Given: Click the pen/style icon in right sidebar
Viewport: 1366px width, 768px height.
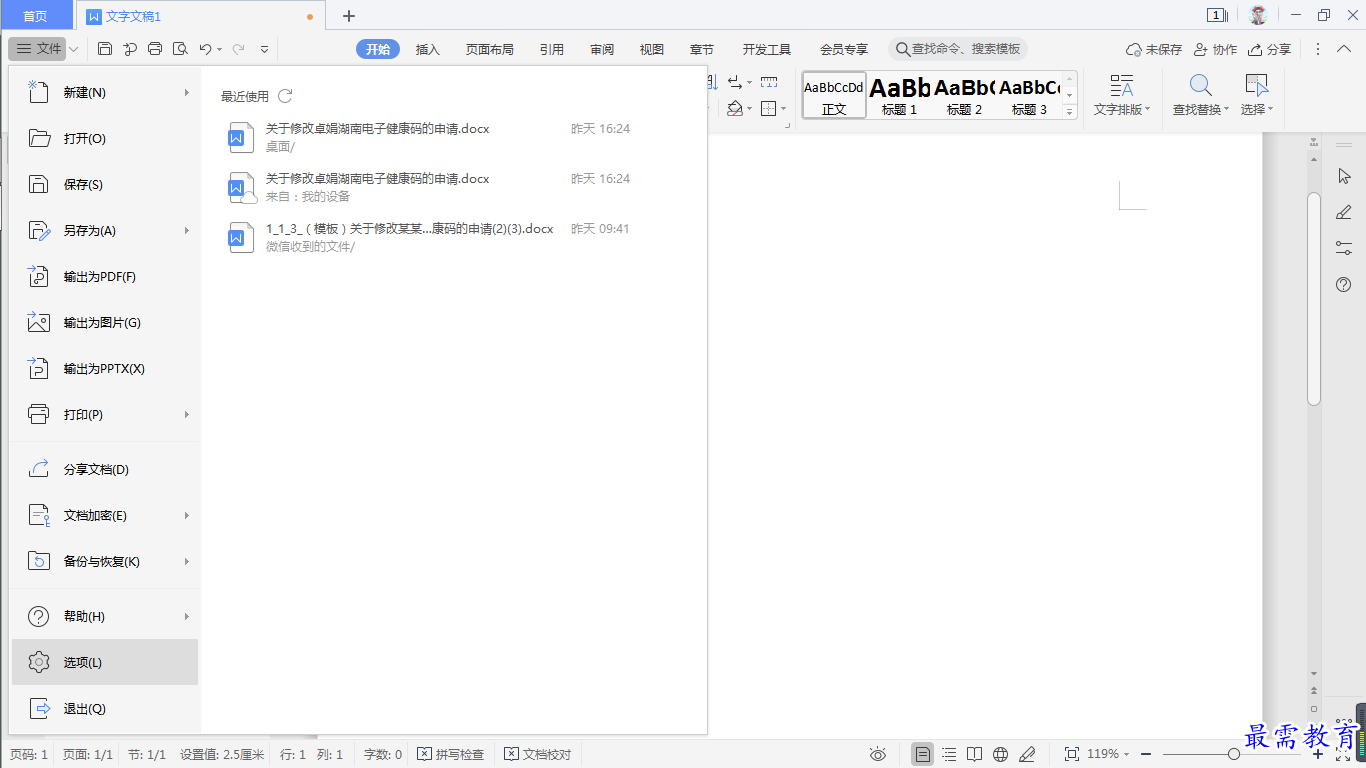Looking at the screenshot, I should pos(1344,212).
